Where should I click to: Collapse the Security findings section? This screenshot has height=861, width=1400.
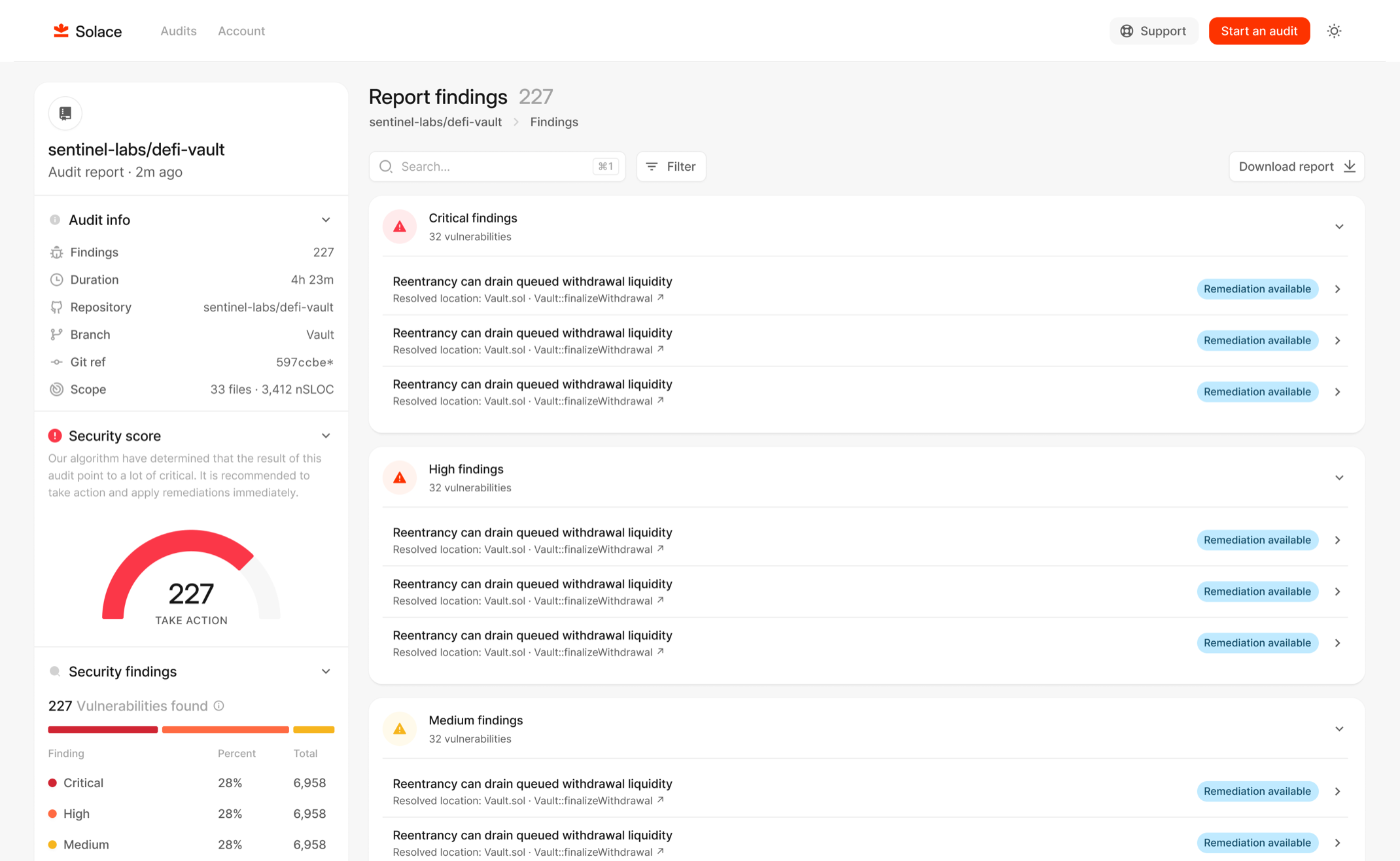(x=326, y=671)
